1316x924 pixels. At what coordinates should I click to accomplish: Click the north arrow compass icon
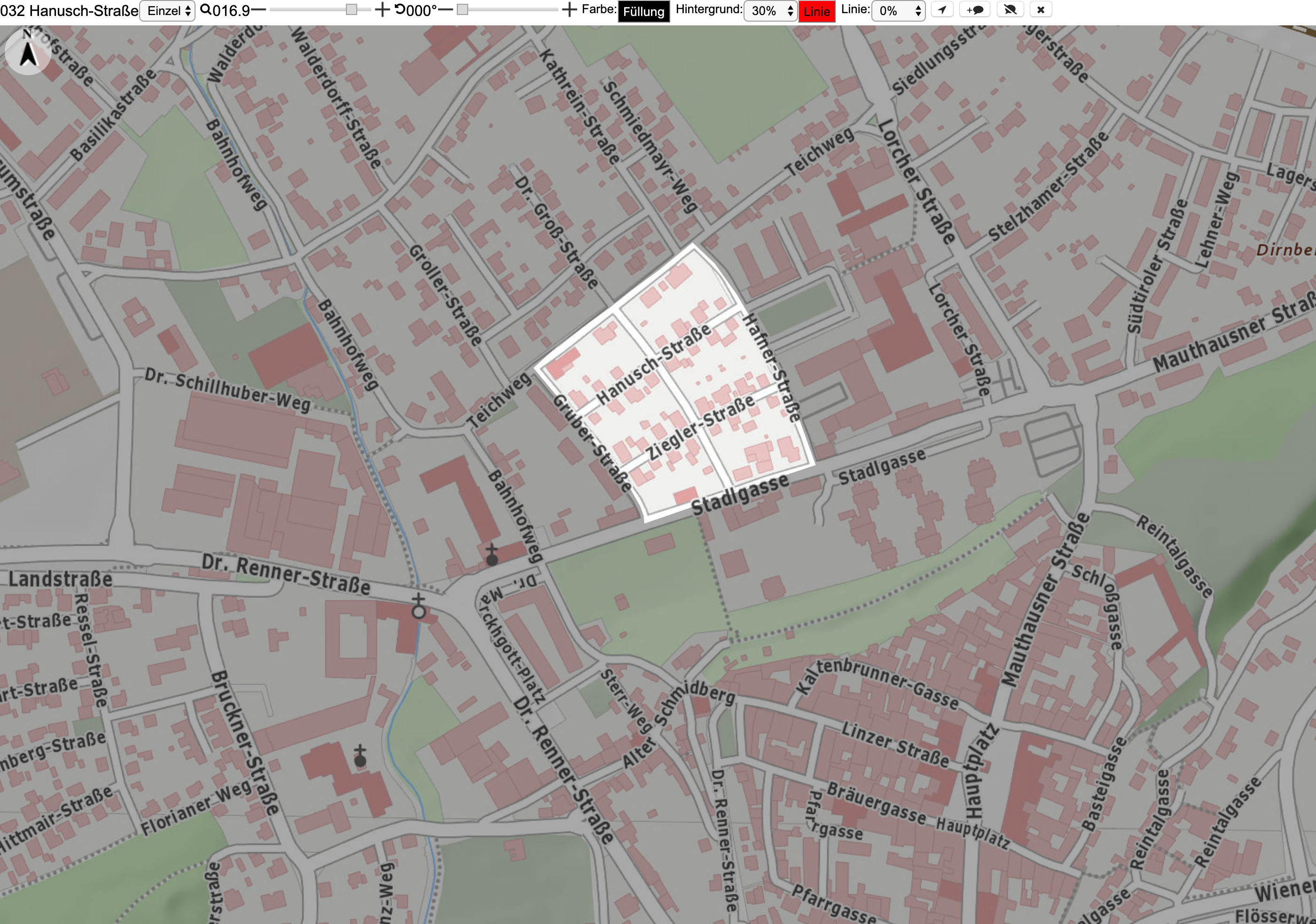click(28, 52)
